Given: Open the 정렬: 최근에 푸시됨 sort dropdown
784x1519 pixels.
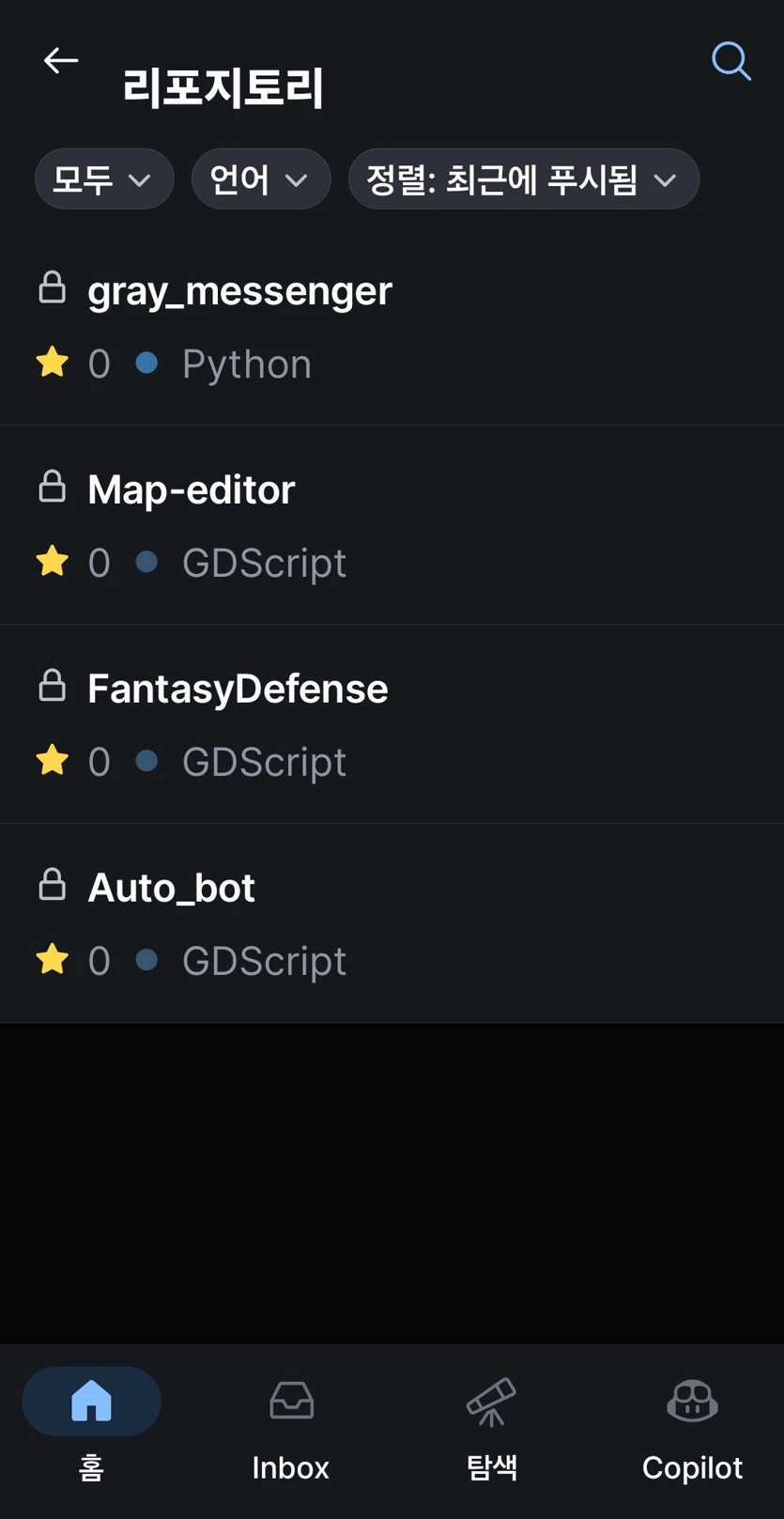Looking at the screenshot, I should (x=523, y=178).
